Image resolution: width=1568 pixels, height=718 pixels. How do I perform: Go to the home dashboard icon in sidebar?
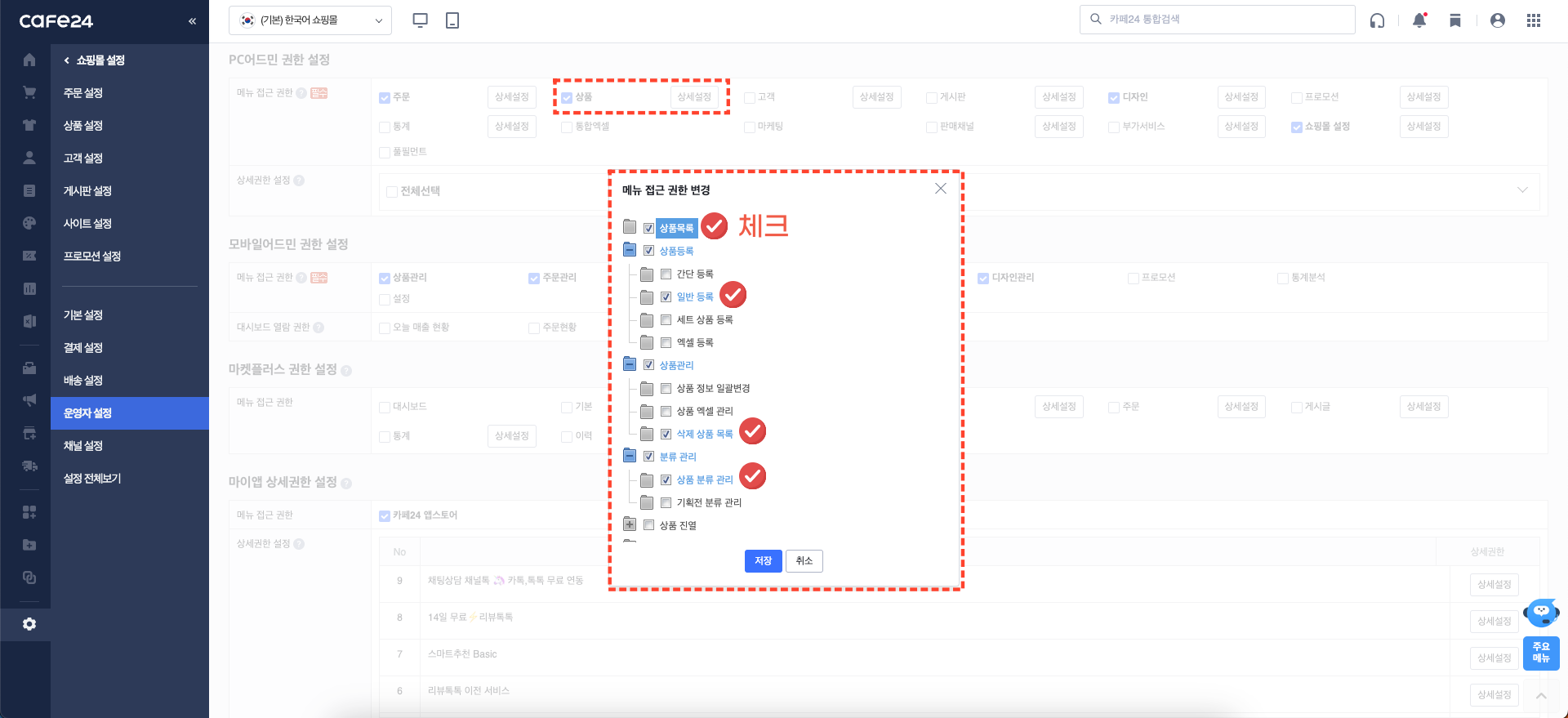[x=29, y=60]
